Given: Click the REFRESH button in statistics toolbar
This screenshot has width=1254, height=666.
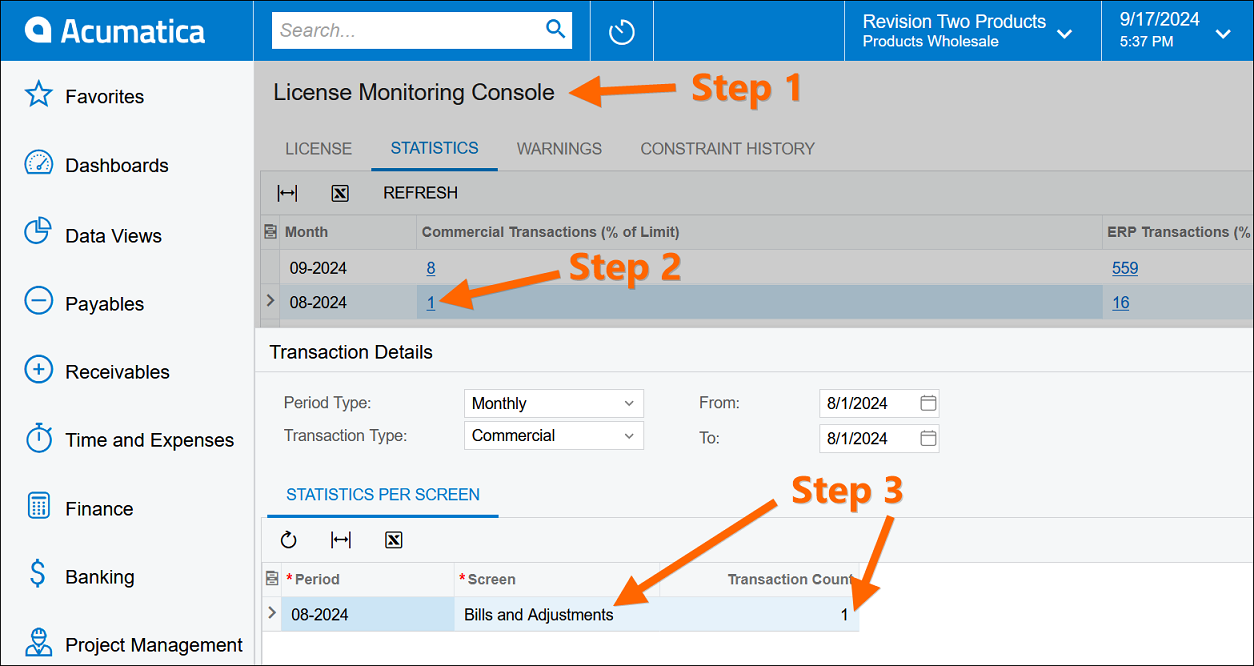Looking at the screenshot, I should click(420, 193).
